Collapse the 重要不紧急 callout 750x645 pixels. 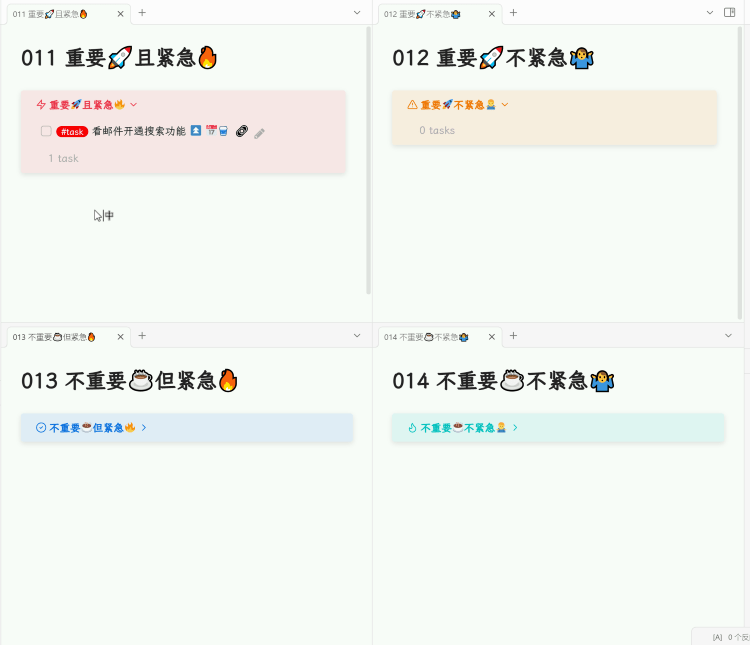[x=505, y=104]
